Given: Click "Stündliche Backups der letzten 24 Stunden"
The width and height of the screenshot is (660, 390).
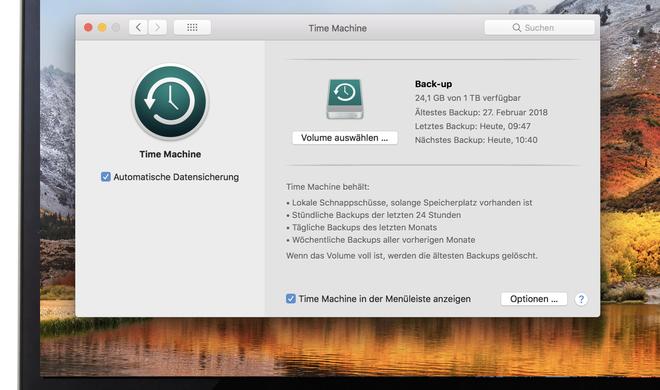Looking at the screenshot, I should [373, 215].
